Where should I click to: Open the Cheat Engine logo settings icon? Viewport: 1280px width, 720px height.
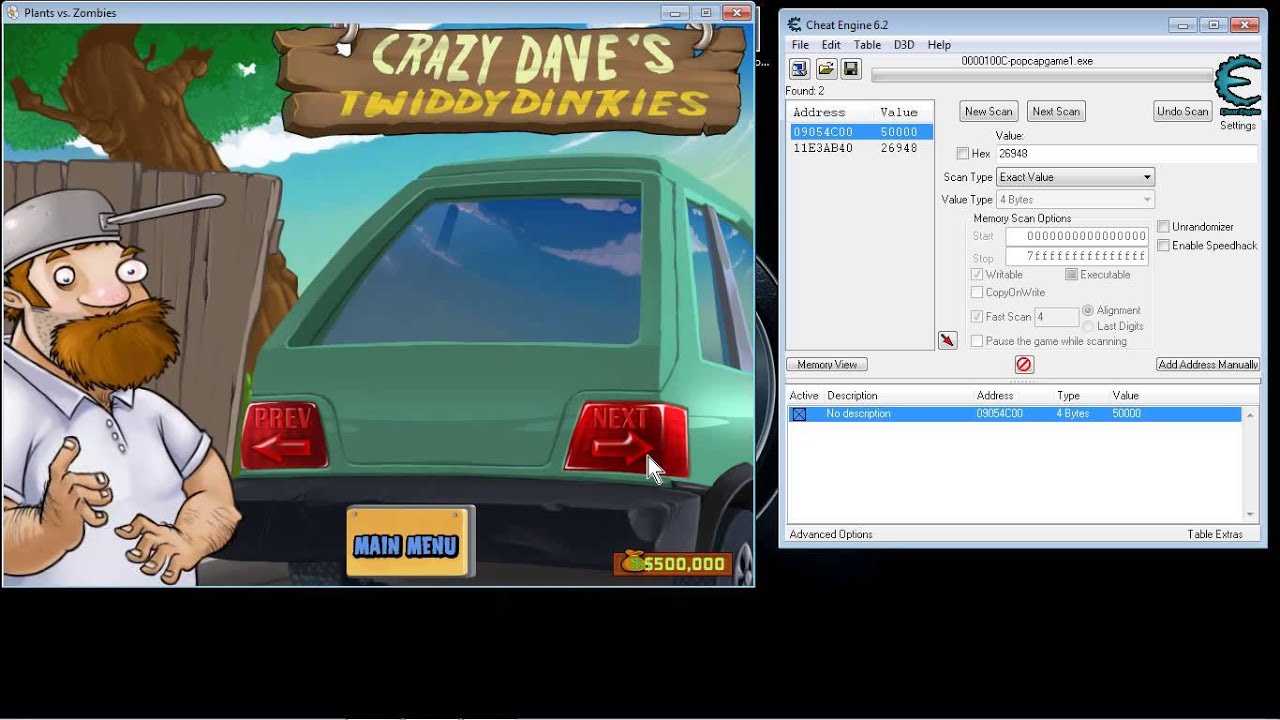click(1237, 87)
